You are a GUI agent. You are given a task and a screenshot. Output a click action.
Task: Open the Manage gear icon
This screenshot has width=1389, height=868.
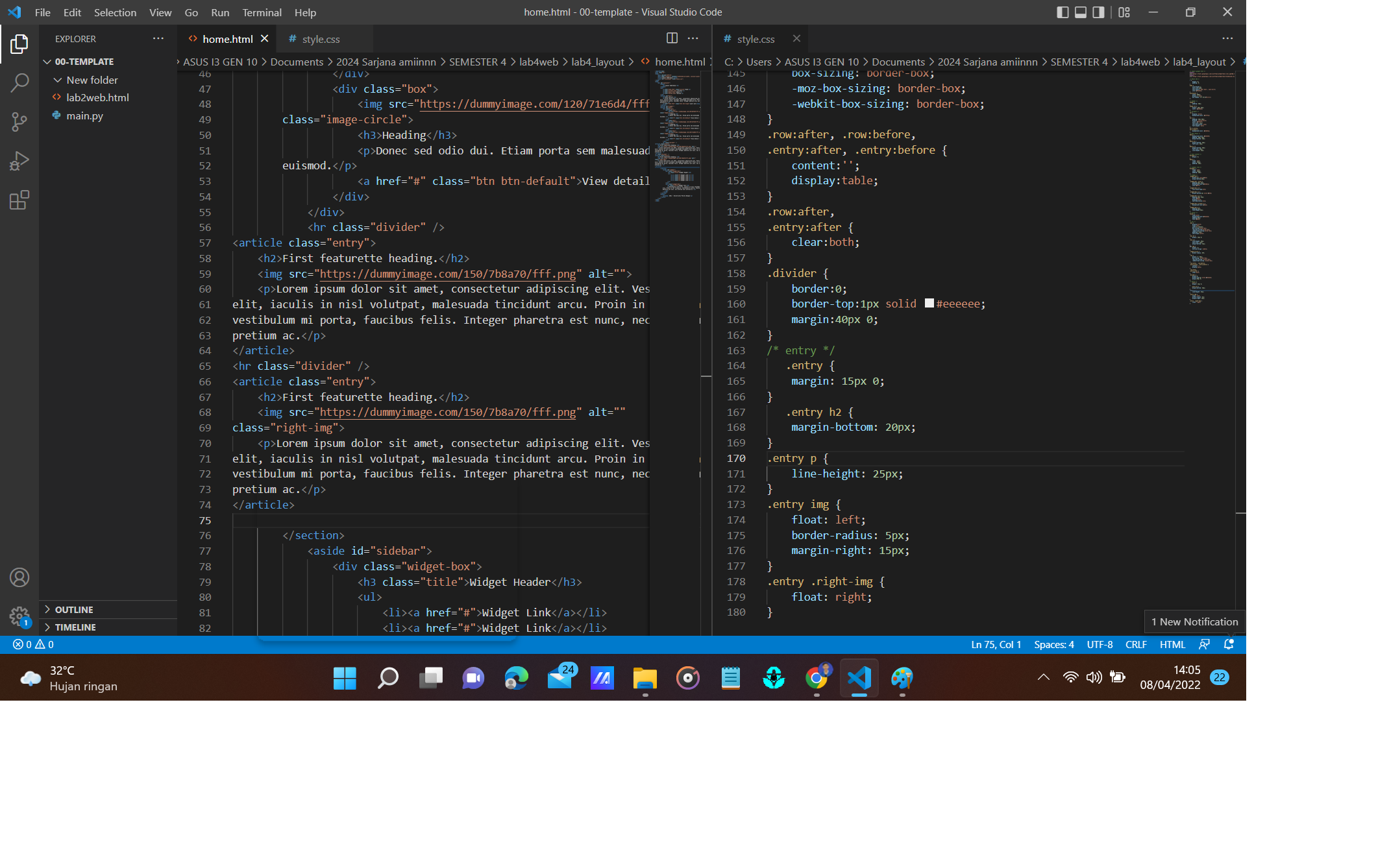[x=19, y=616]
